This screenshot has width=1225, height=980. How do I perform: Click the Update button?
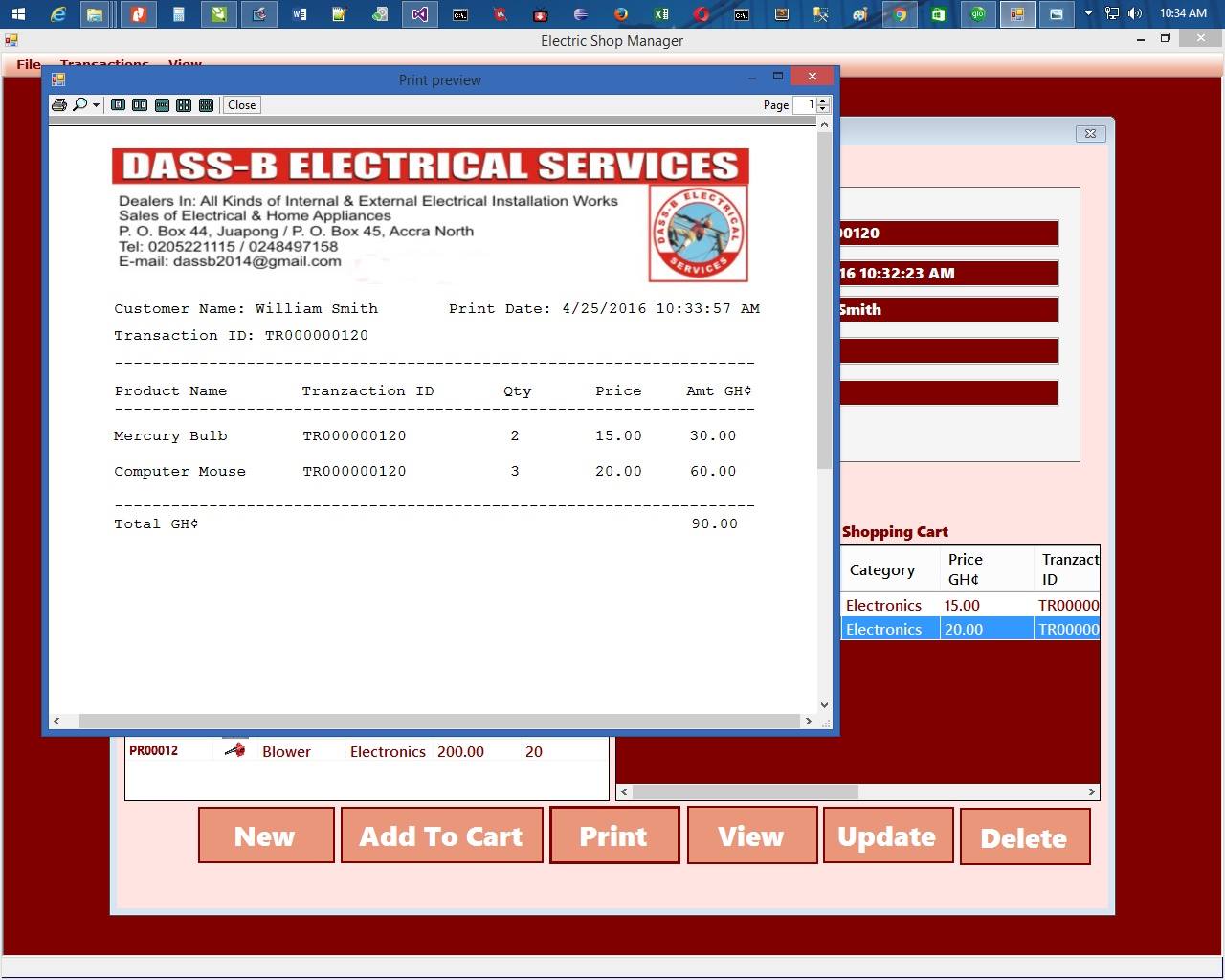tap(887, 835)
